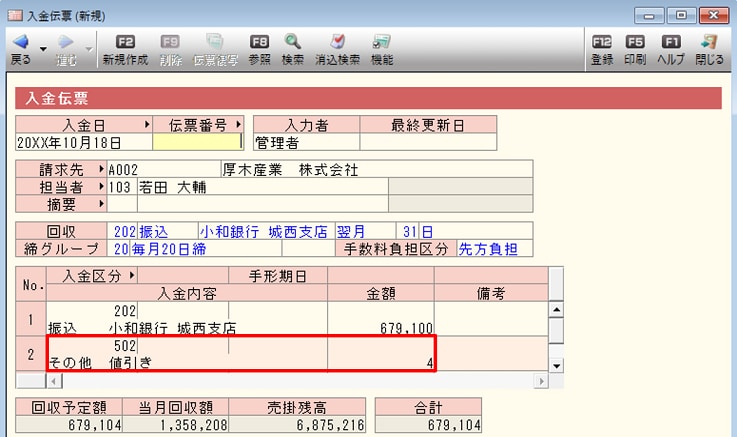Click the 検索 magnifier icon

(x=292, y=42)
